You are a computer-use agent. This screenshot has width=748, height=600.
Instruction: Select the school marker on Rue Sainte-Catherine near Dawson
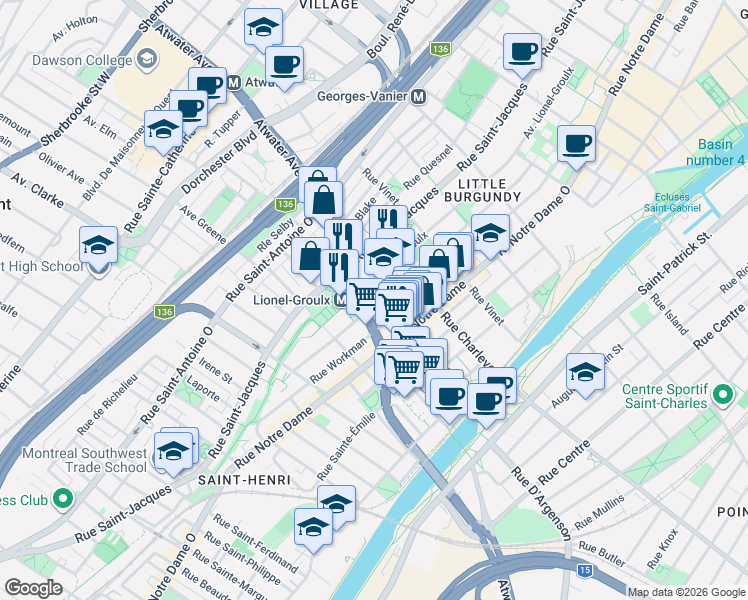[164, 129]
